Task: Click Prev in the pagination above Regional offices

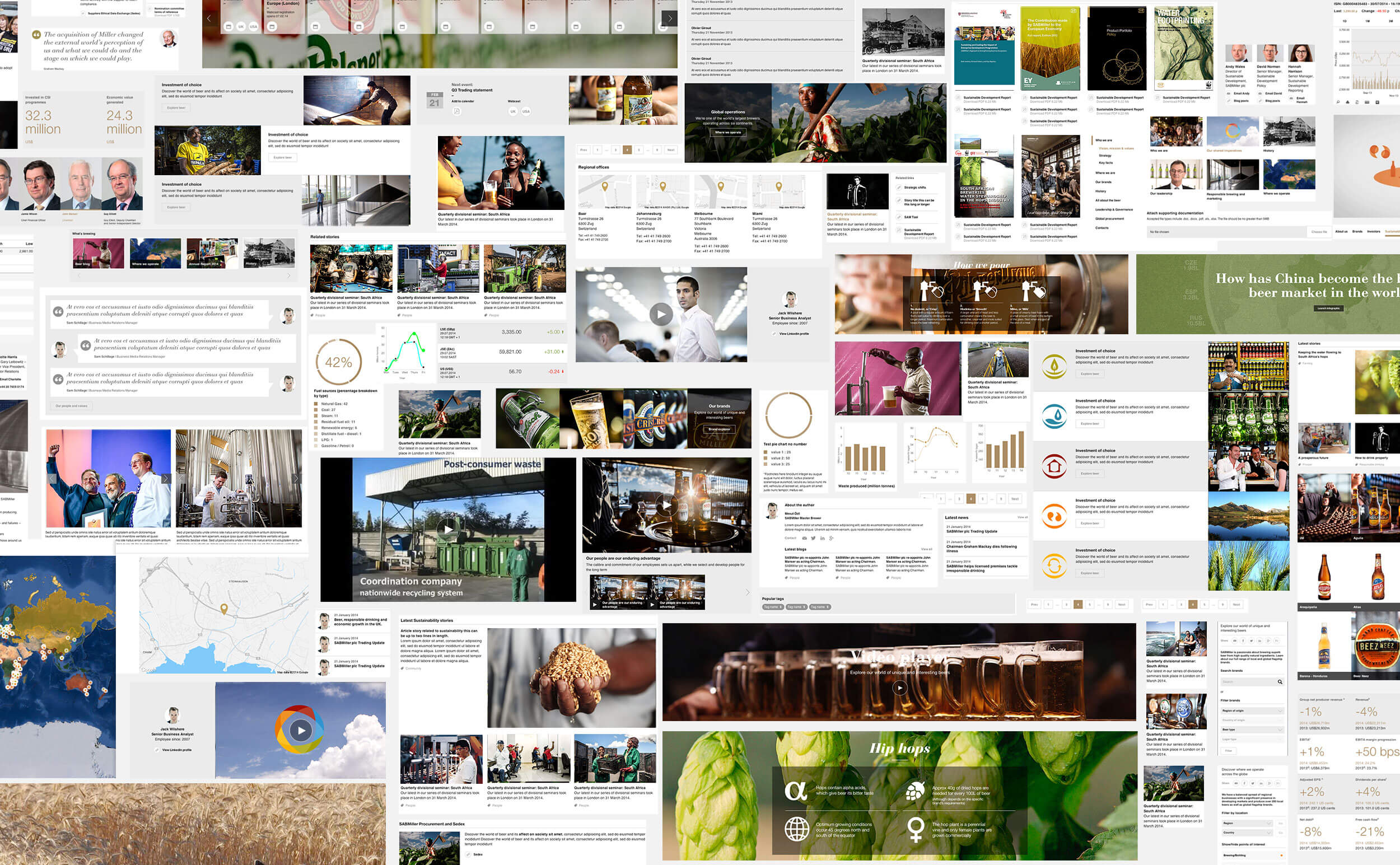Action: pyautogui.click(x=584, y=150)
